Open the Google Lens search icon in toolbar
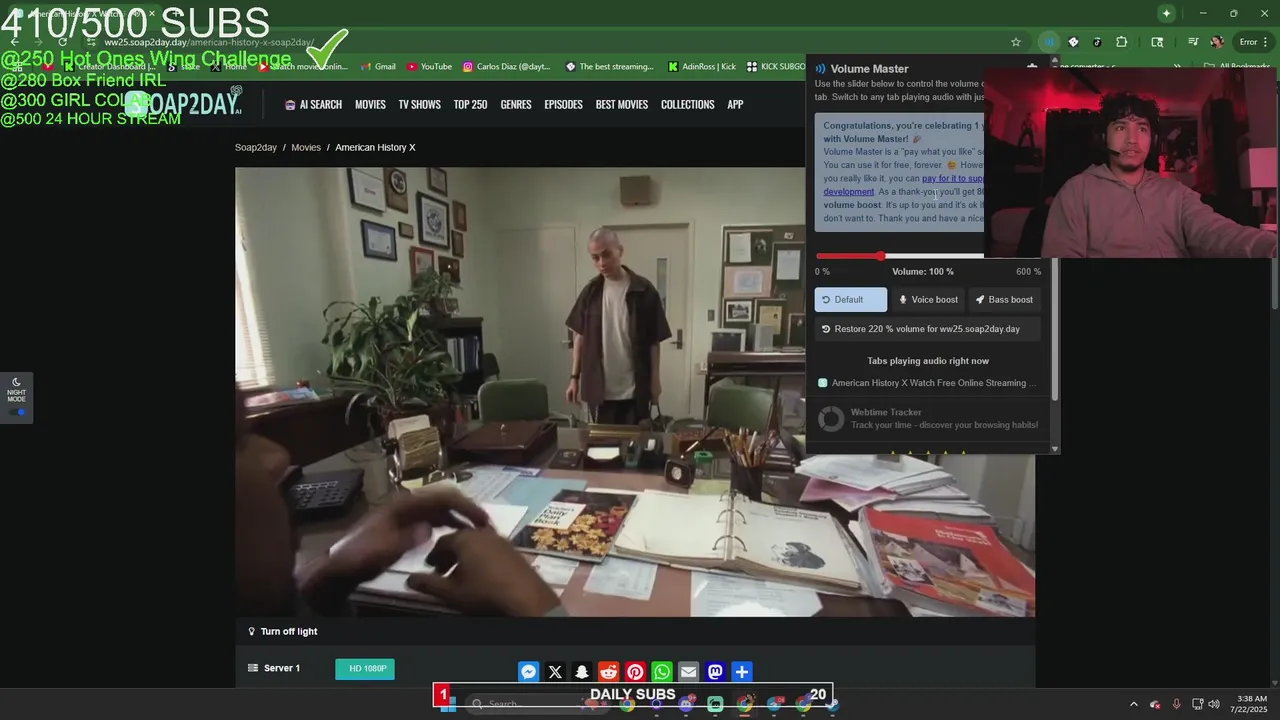The width and height of the screenshot is (1280, 720). click(1157, 42)
